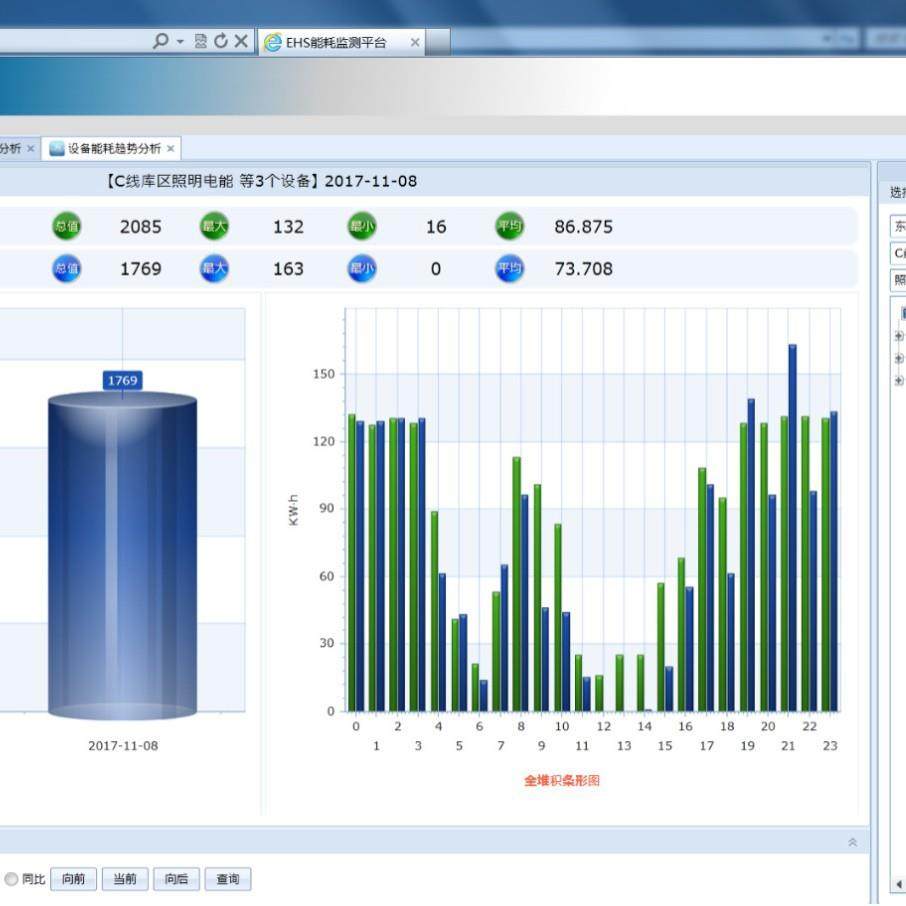
Task: Click the browser stop loading X icon
Action: click(x=242, y=41)
